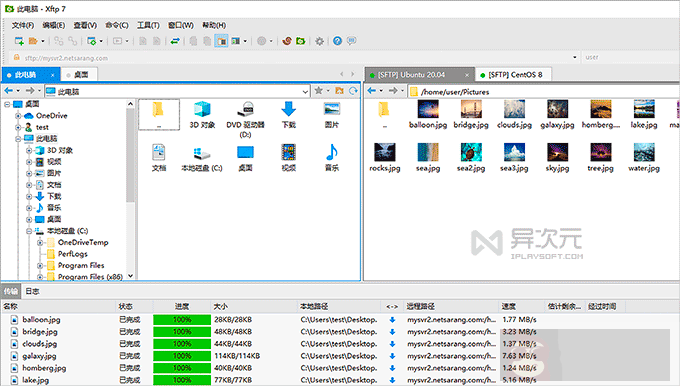Expand the Program Files tree node

click(x=40, y=265)
